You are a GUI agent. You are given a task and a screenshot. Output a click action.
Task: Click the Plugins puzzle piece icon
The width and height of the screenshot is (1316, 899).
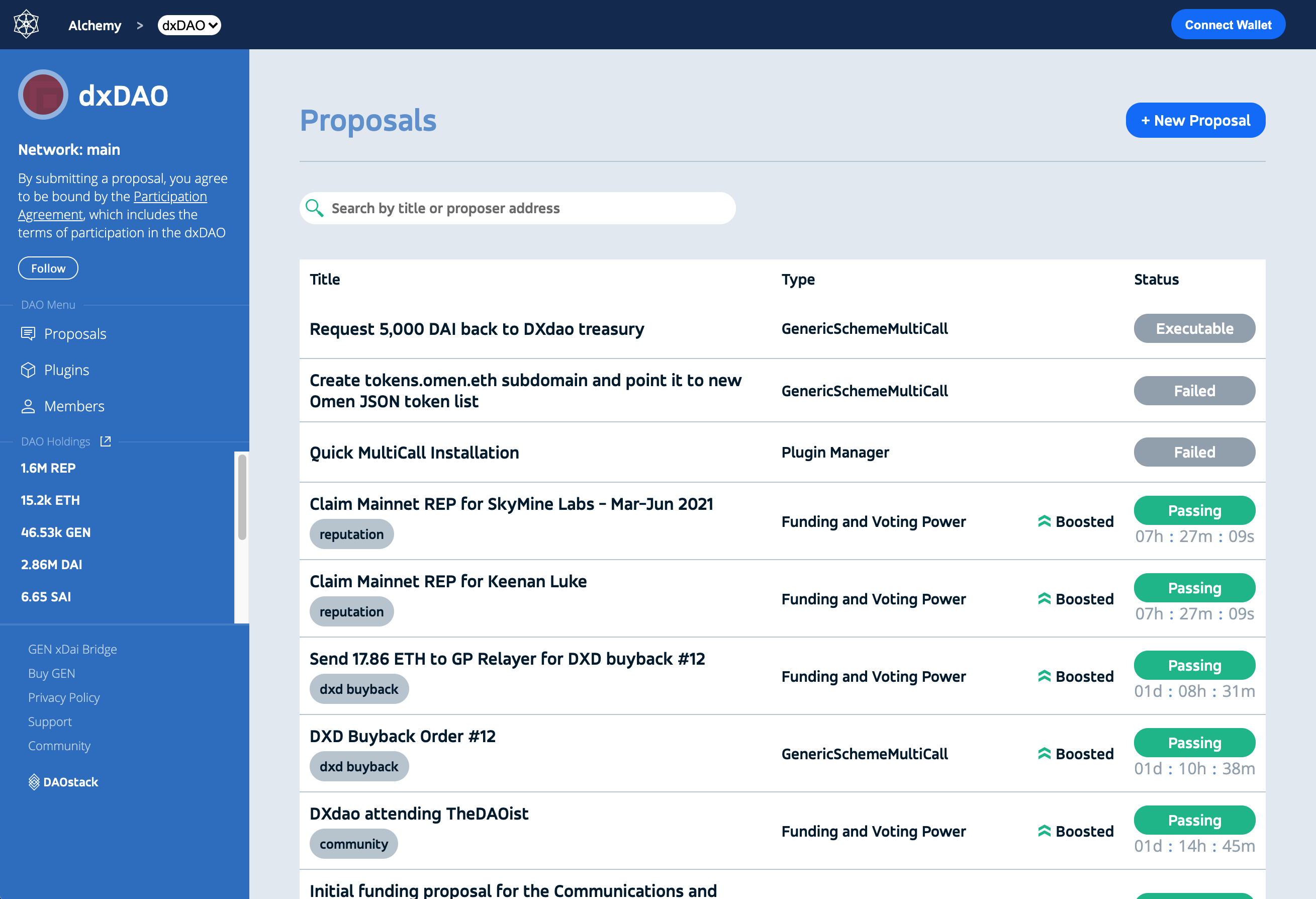click(x=27, y=370)
